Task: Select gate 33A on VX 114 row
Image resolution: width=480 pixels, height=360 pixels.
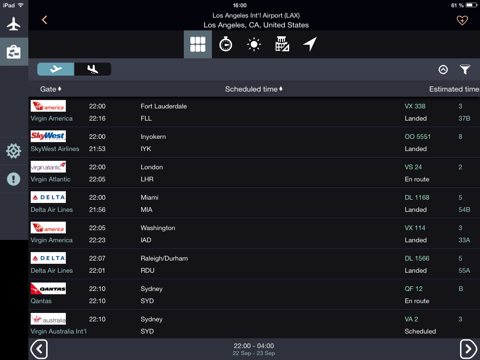Action: pos(464,240)
